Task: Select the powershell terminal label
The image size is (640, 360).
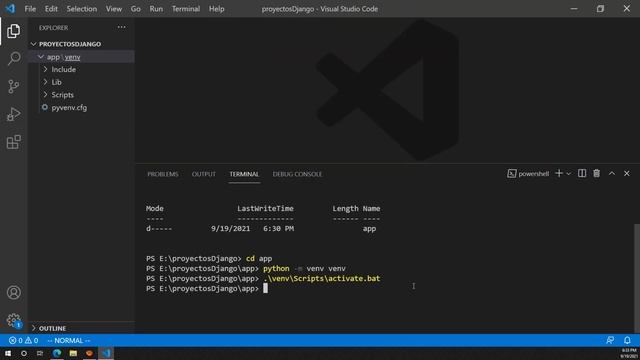Action: point(528,173)
